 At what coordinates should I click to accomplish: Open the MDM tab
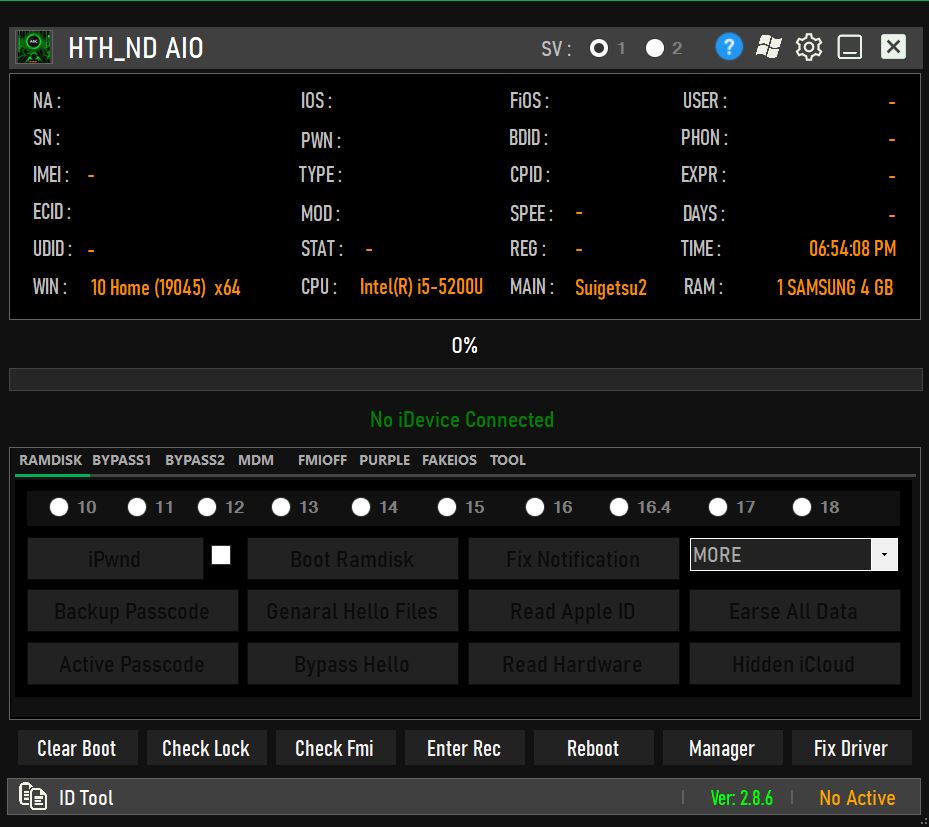tap(255, 460)
